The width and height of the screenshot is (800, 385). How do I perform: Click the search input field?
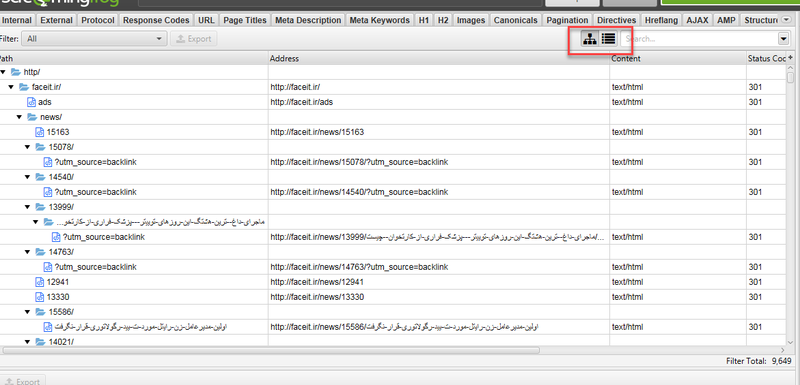click(x=699, y=39)
